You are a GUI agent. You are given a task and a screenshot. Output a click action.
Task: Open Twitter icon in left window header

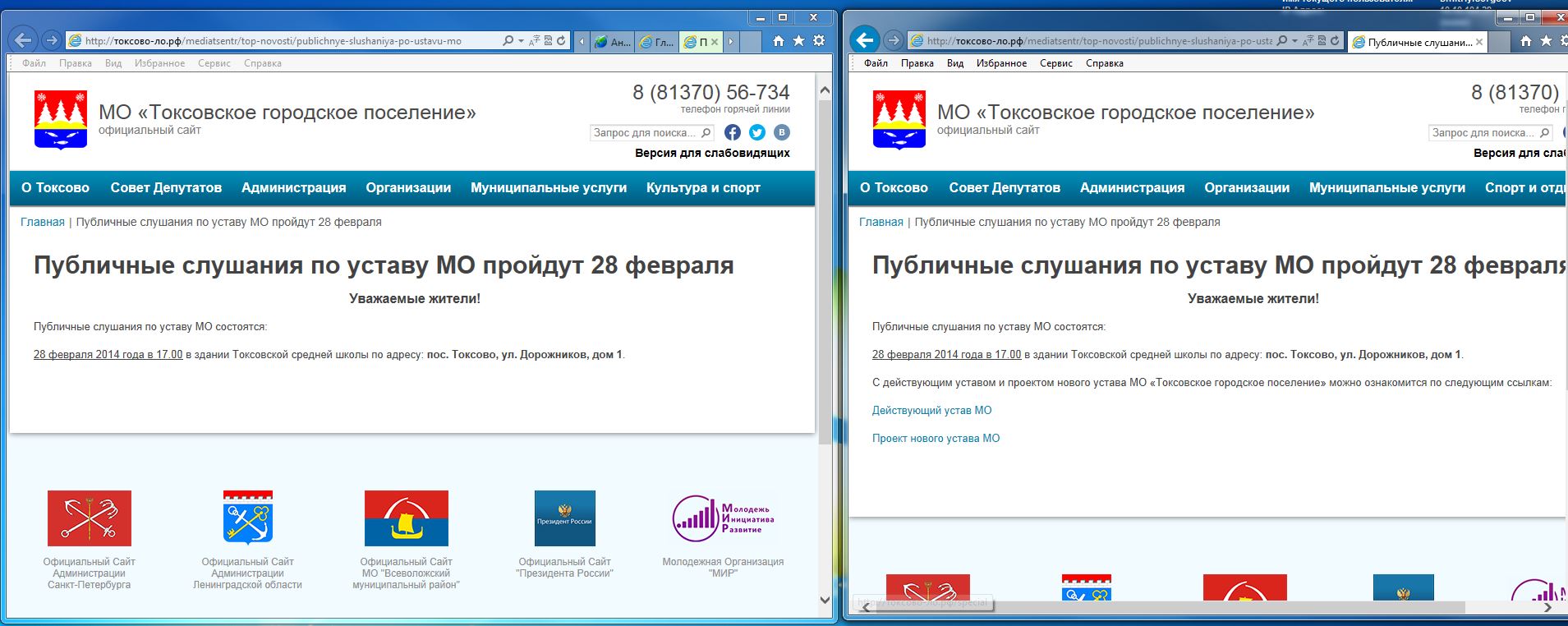pyautogui.click(x=757, y=132)
